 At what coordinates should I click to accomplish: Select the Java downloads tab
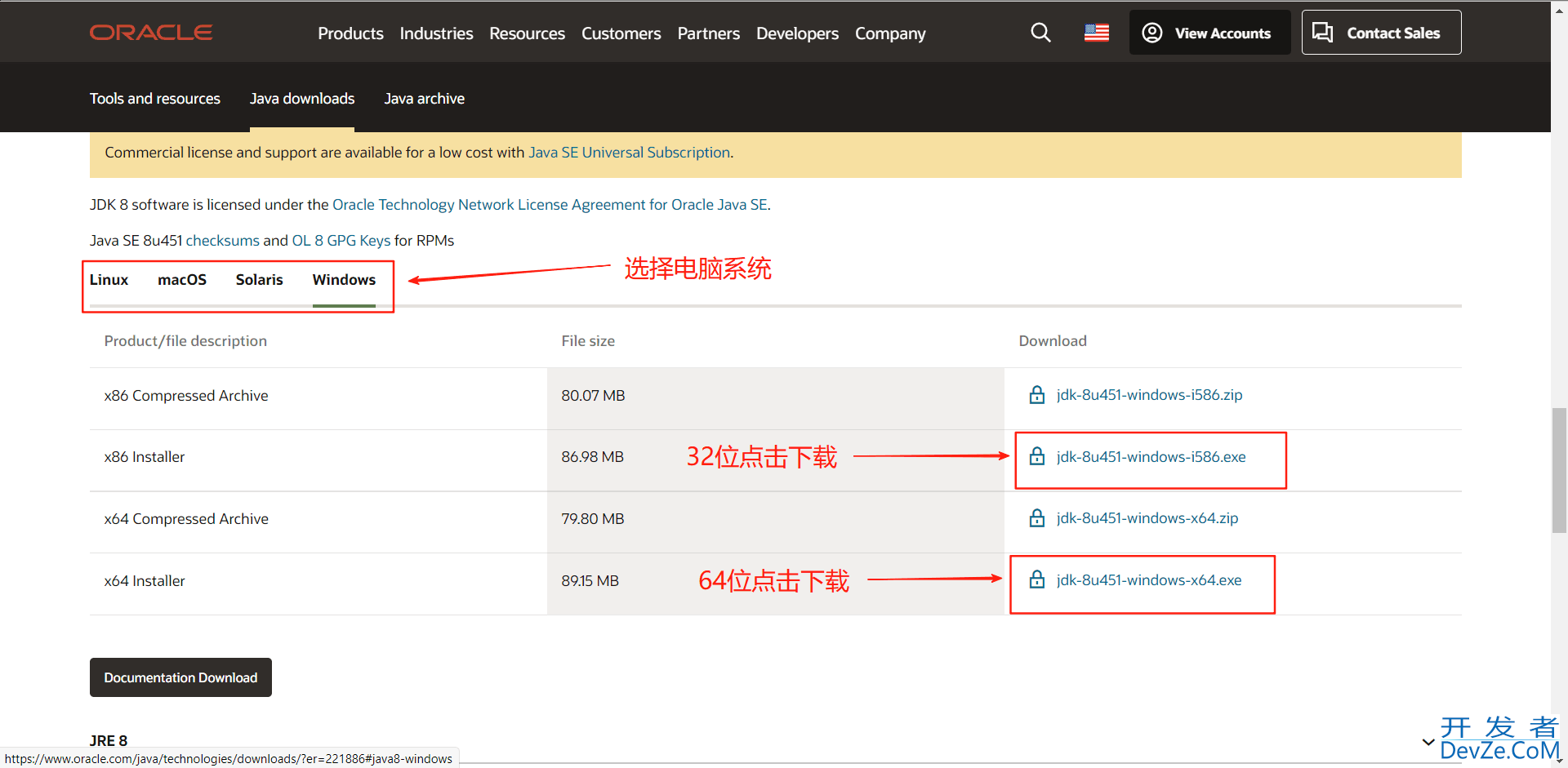pyautogui.click(x=302, y=99)
